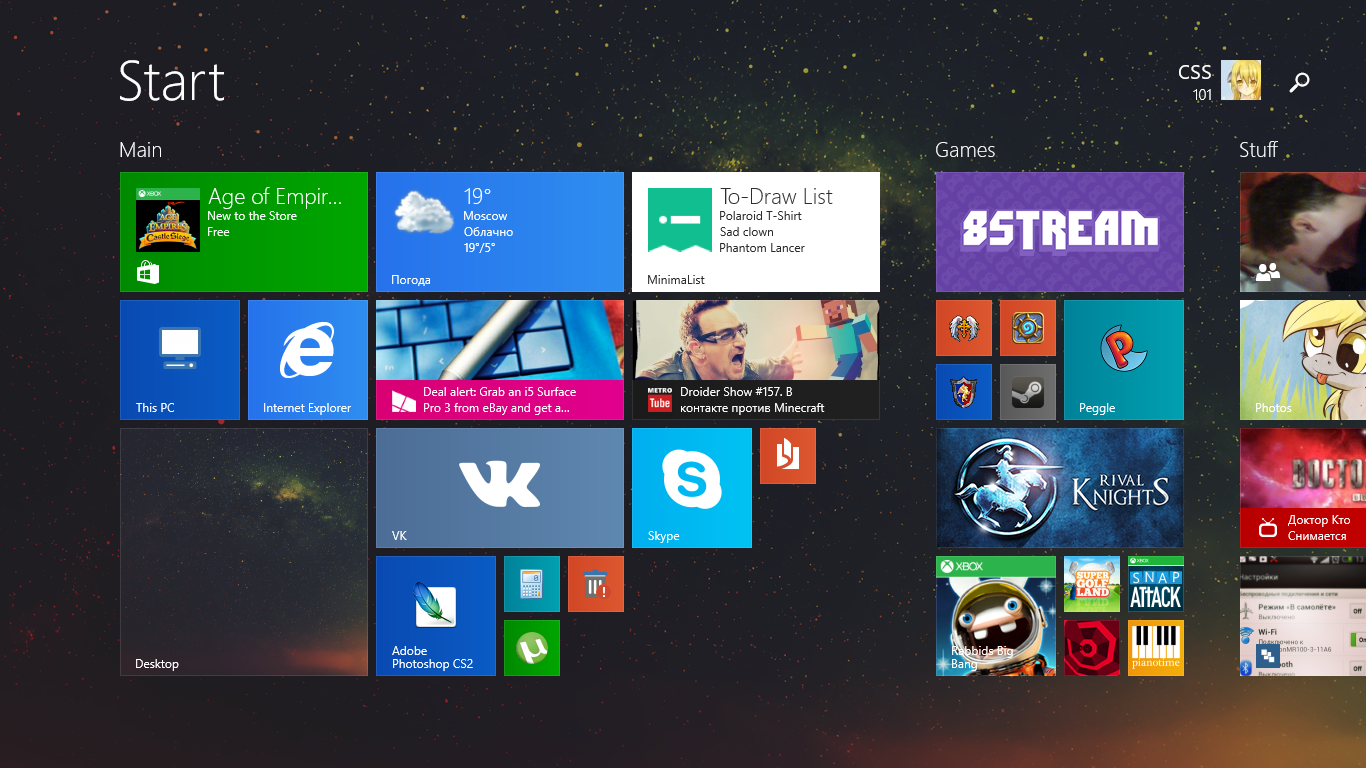Launch the VK tile

tap(500, 488)
